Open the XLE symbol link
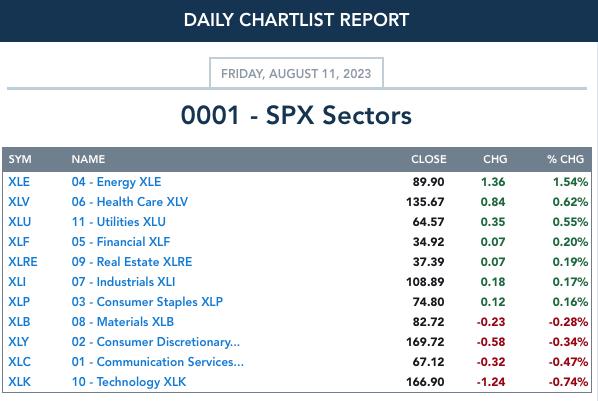 click(x=19, y=182)
